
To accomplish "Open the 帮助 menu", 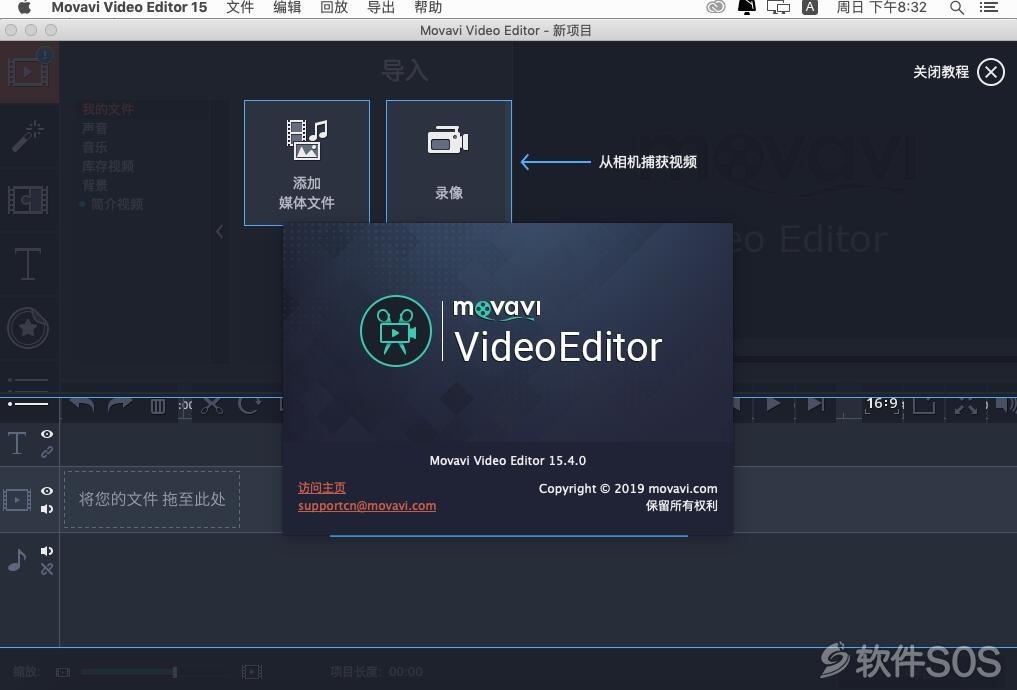I will 428,8.
